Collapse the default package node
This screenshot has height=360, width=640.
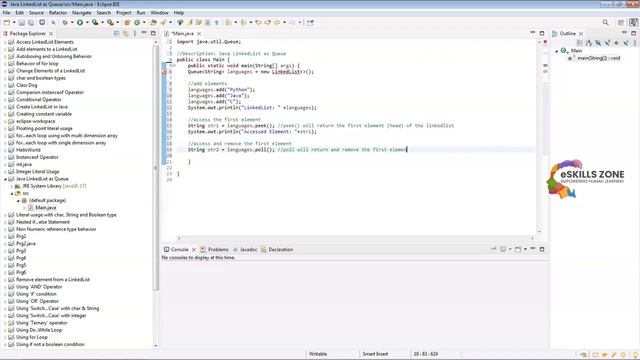click(18, 200)
